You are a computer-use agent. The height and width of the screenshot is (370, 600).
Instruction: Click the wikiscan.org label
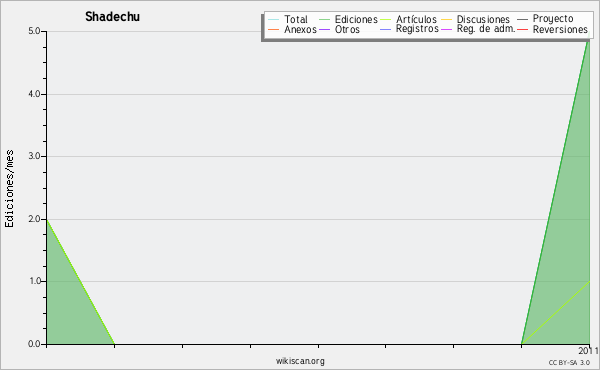tap(300, 361)
